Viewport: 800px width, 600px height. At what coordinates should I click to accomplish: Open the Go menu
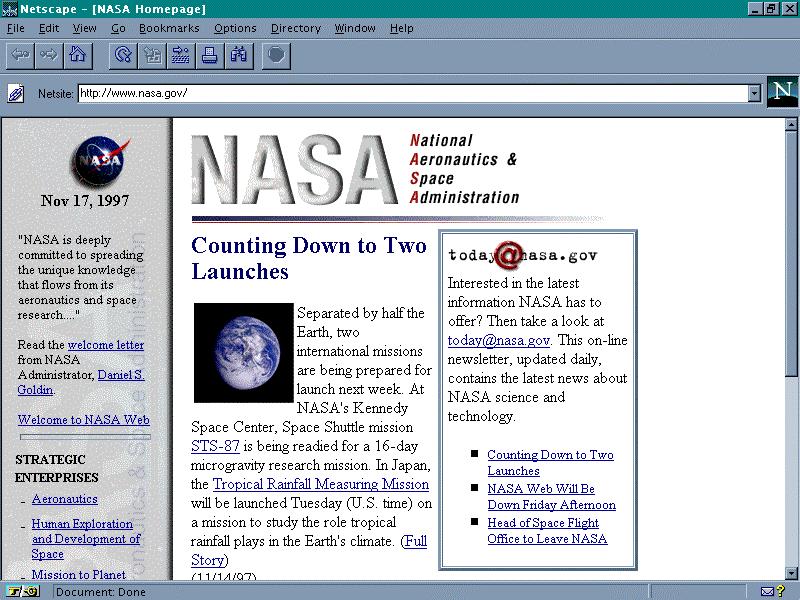[x=118, y=29]
